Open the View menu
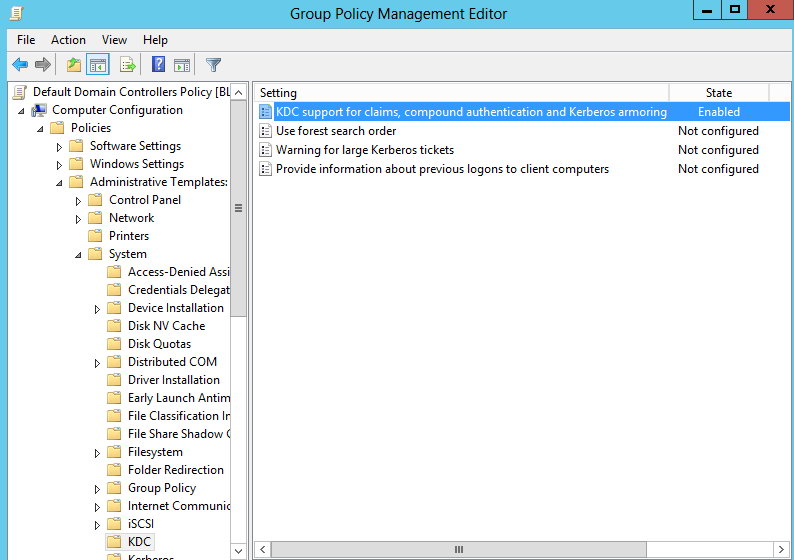The width and height of the screenshot is (794, 560). click(114, 40)
